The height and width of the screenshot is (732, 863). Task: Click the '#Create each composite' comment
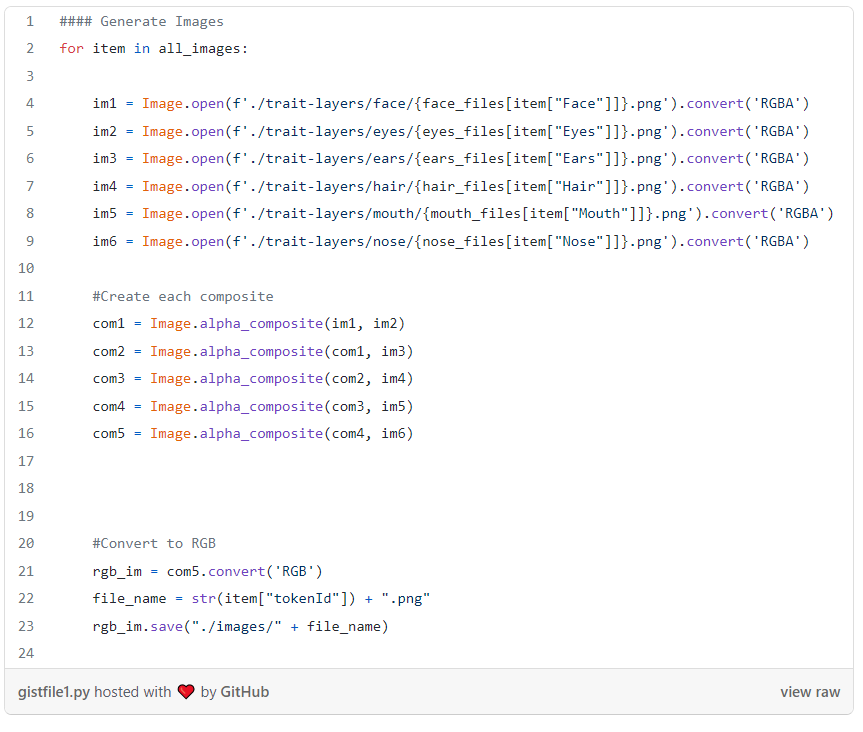[183, 296]
